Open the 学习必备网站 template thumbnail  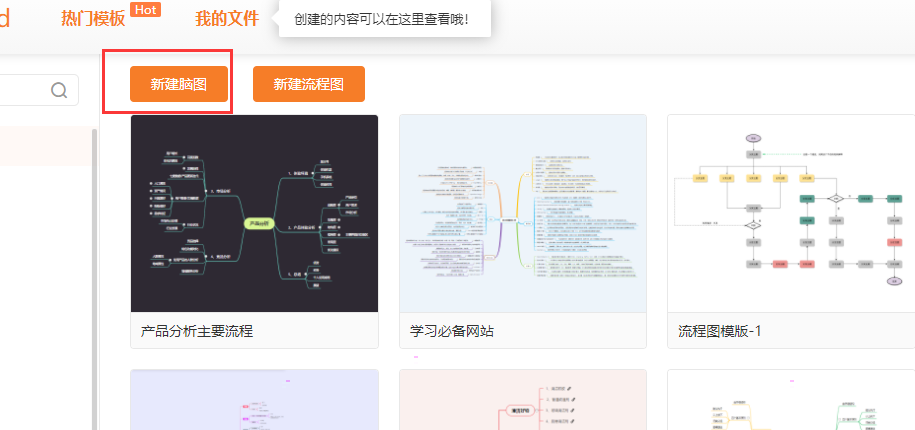tap(522, 213)
